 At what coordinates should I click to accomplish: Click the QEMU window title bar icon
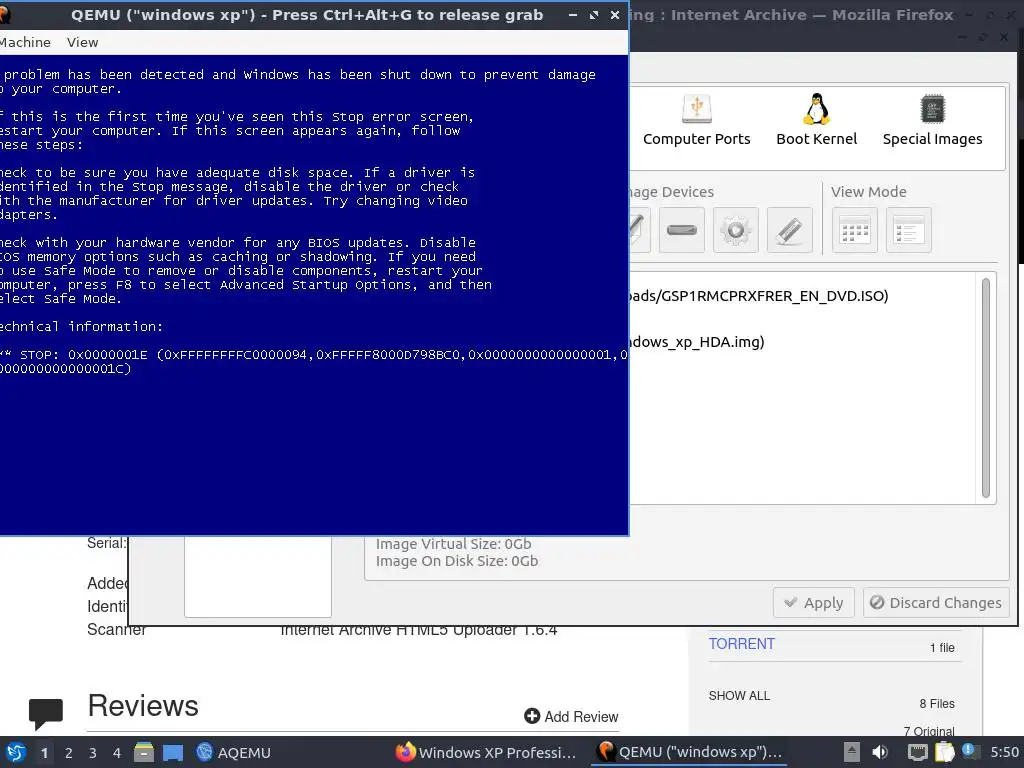[x=5, y=14]
